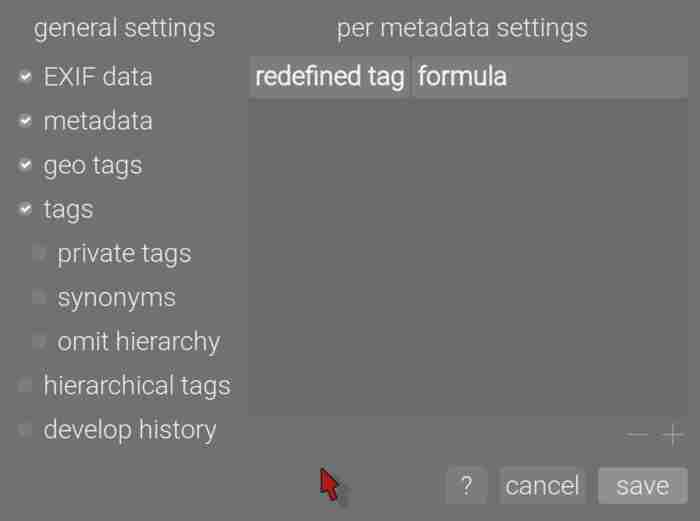The height and width of the screenshot is (521, 700).
Task: Remove selected metadata entry with minus icon
Action: [637, 435]
